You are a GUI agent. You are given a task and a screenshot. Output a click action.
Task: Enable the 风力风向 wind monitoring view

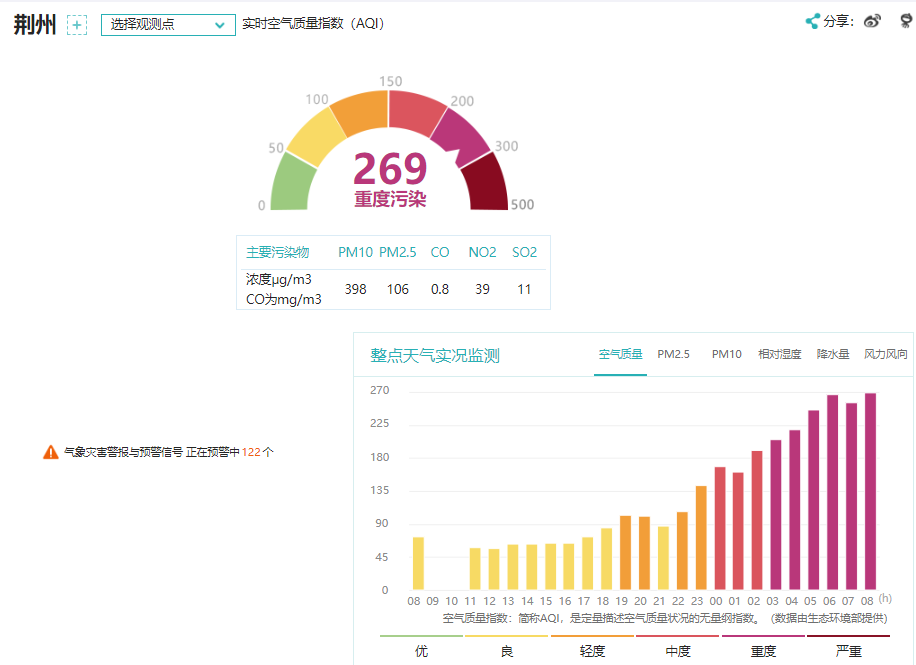click(x=886, y=353)
